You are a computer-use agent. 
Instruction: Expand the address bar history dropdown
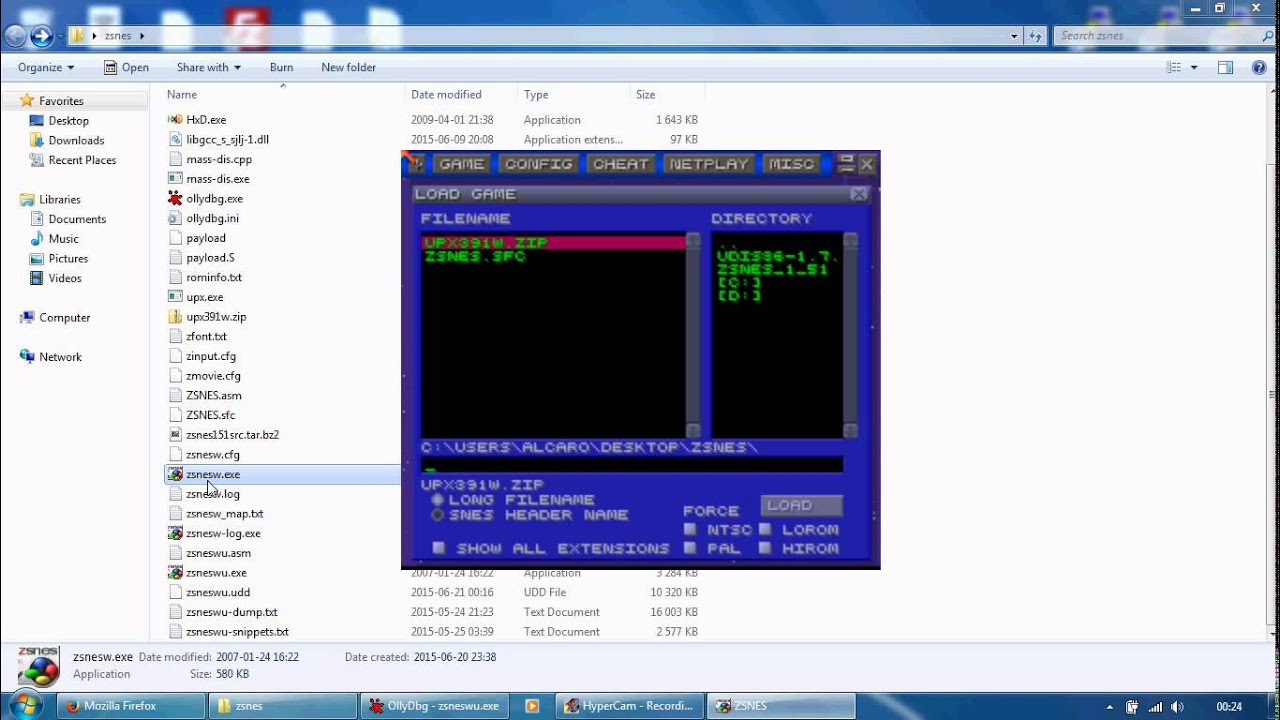tap(1014, 36)
